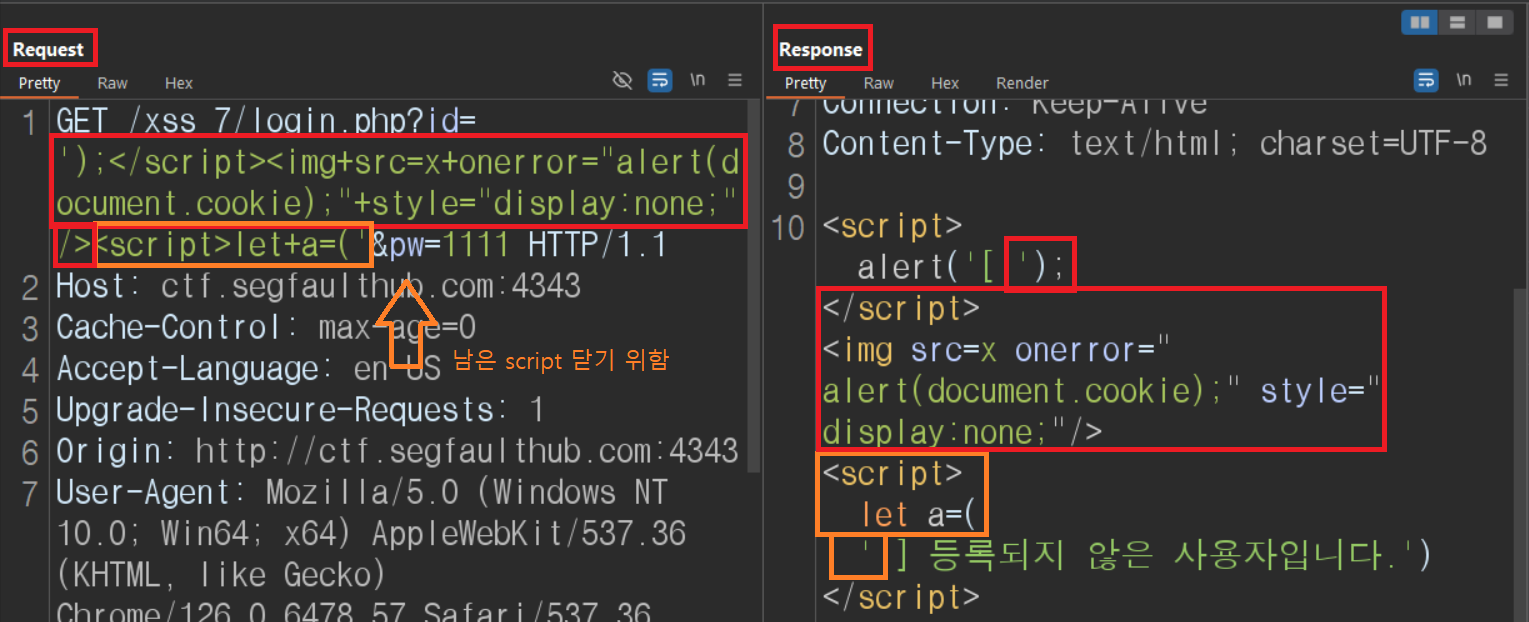Click the 'Host: ctf.segfaulthub.com:4343' header line

click(x=318, y=287)
